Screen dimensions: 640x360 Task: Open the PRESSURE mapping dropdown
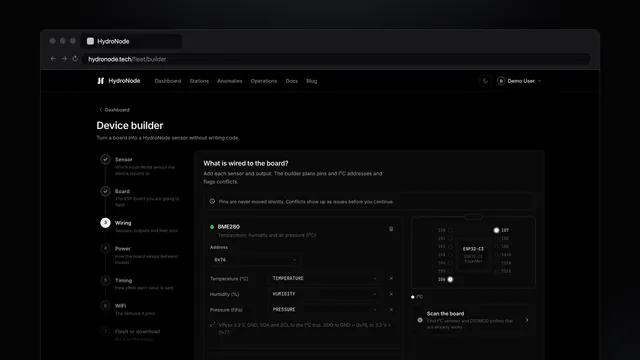pos(324,309)
